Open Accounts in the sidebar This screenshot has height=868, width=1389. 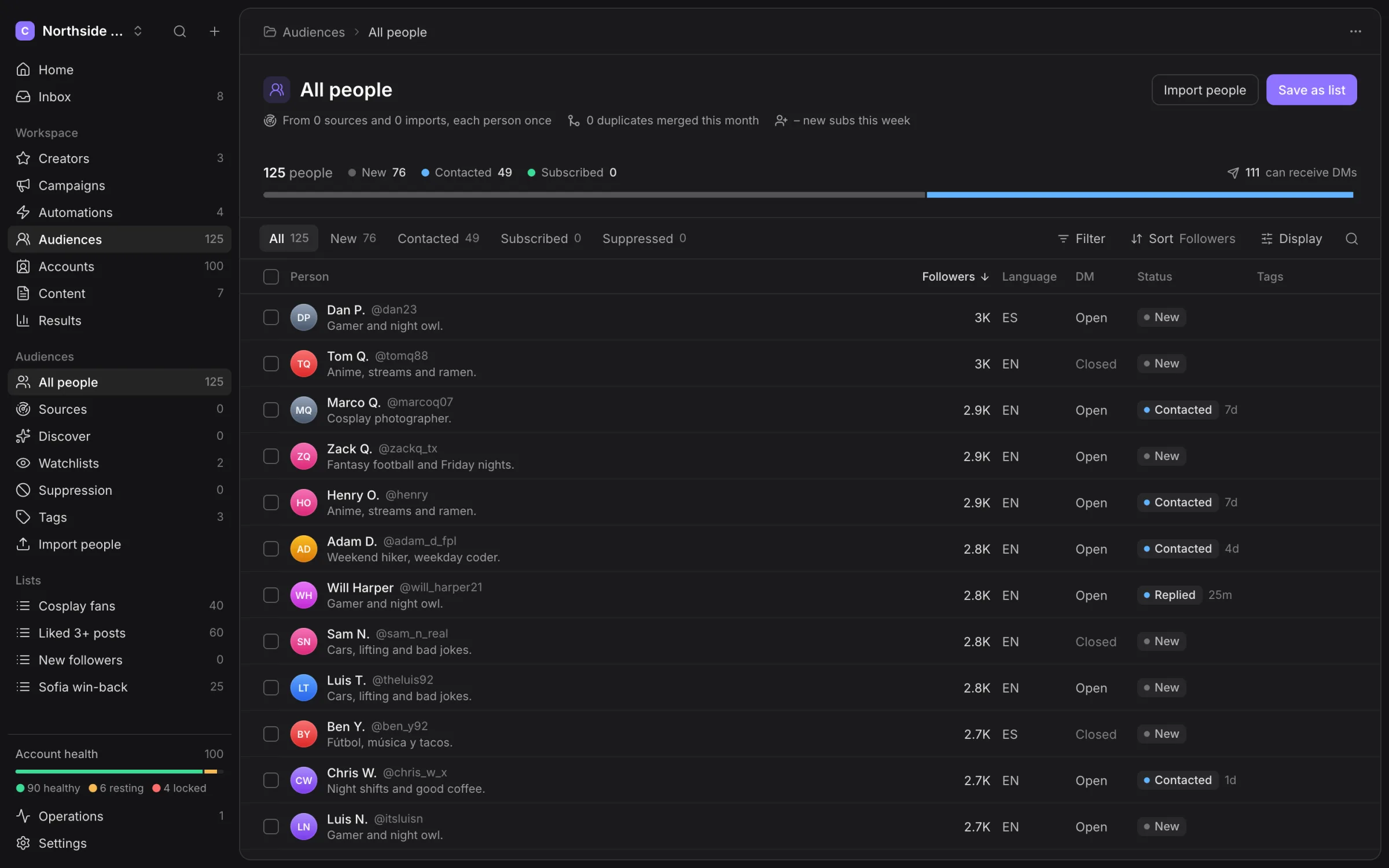click(119, 266)
